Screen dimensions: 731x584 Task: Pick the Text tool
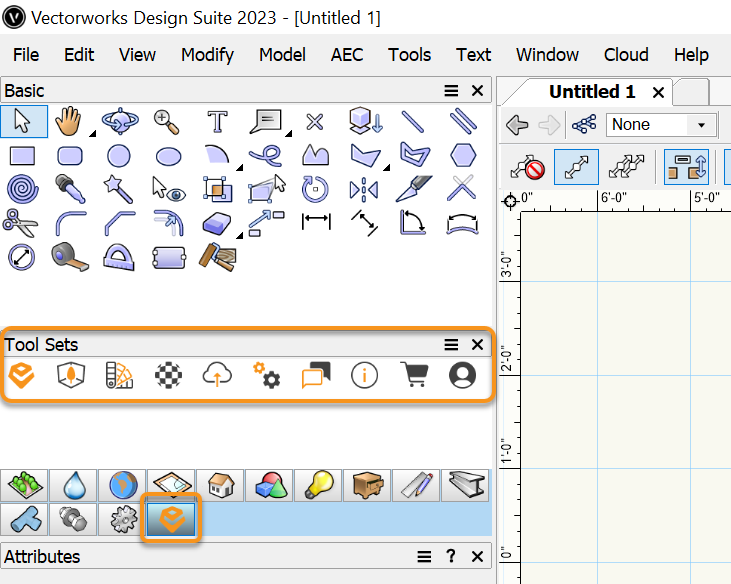217,122
